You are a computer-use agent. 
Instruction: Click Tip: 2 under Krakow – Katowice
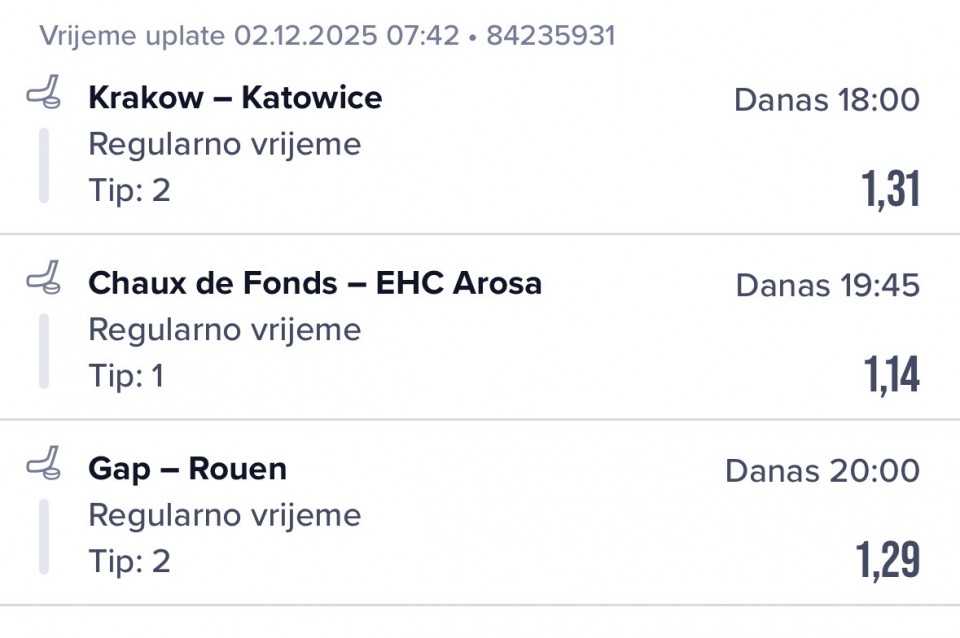pos(129,190)
